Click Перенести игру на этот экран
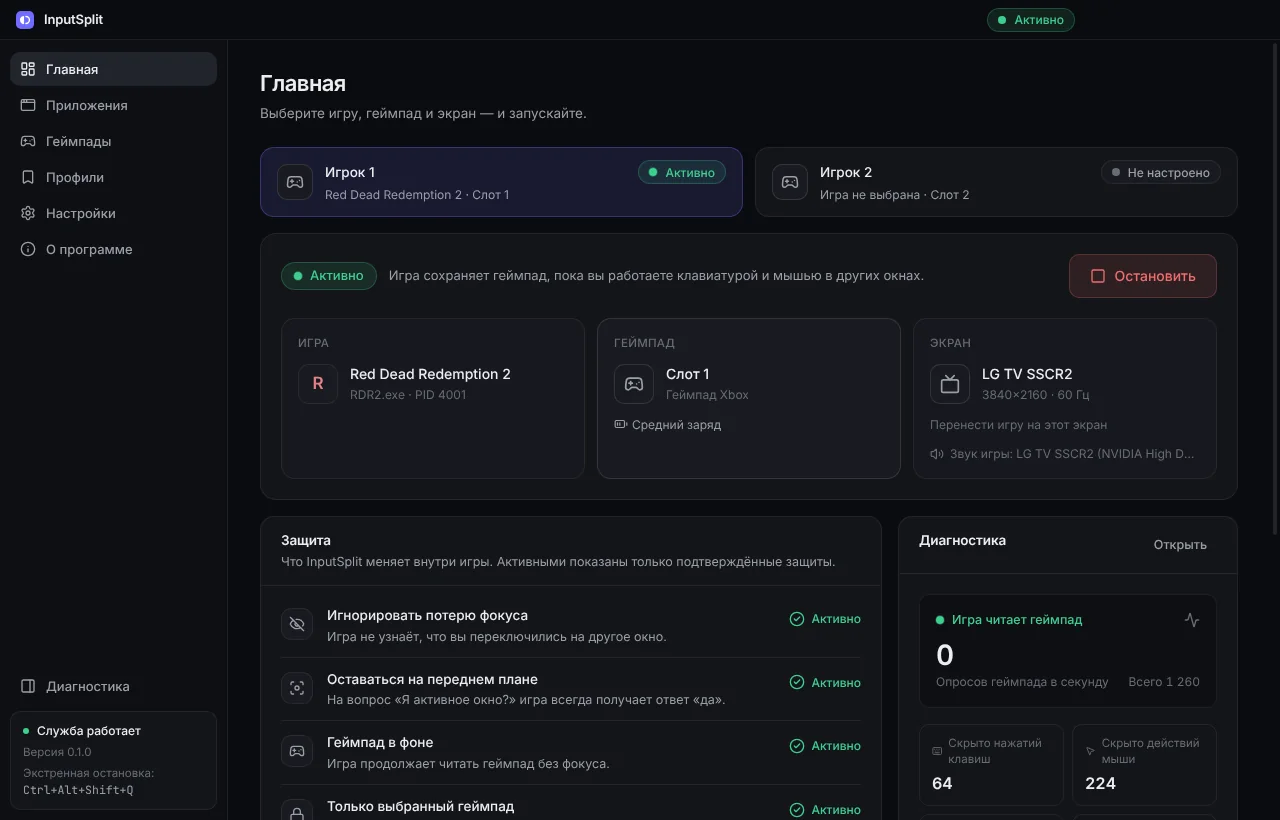The image size is (1280, 820). 1018,425
